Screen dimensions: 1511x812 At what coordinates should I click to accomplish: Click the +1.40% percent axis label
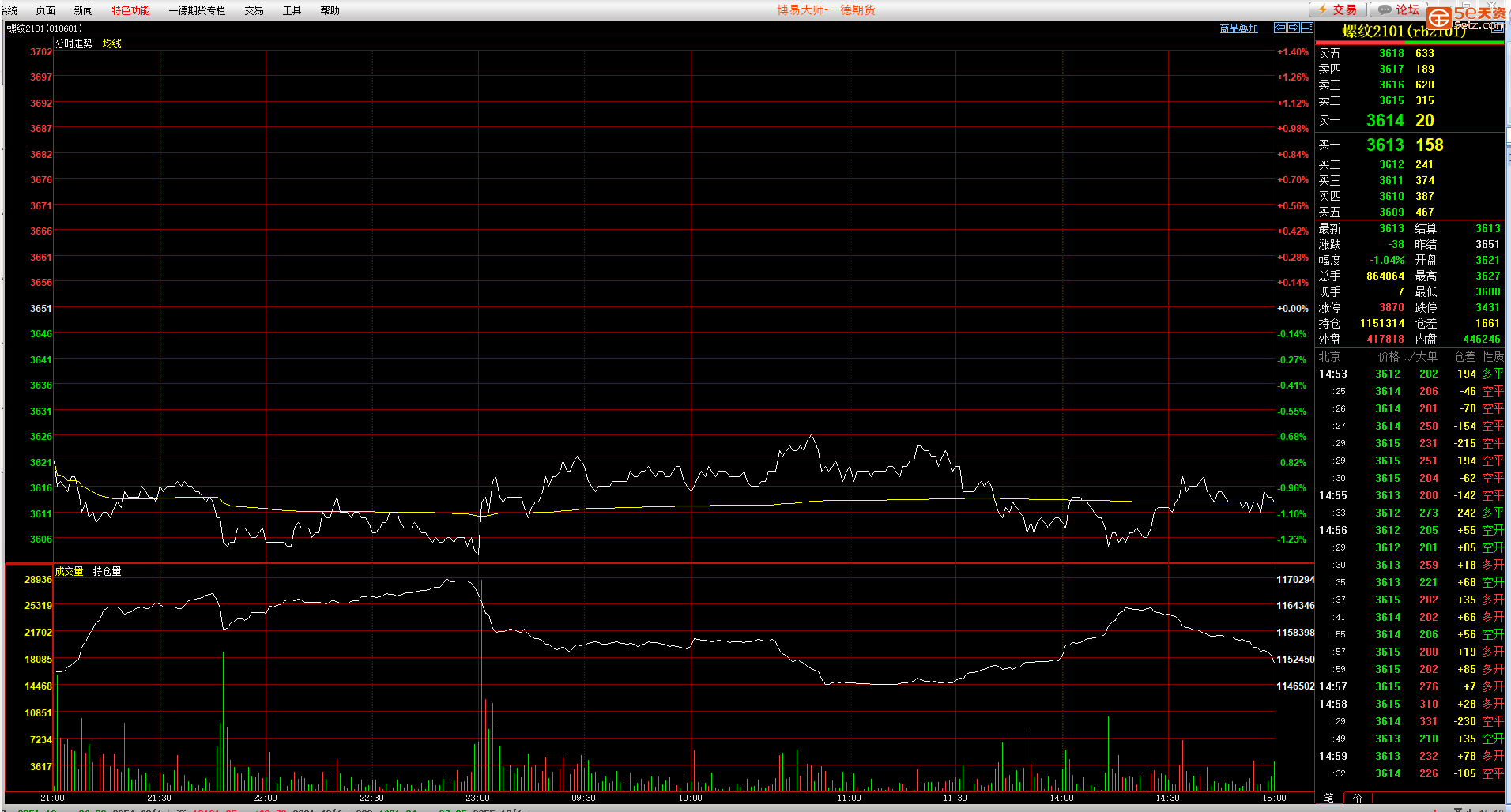pyautogui.click(x=1293, y=51)
